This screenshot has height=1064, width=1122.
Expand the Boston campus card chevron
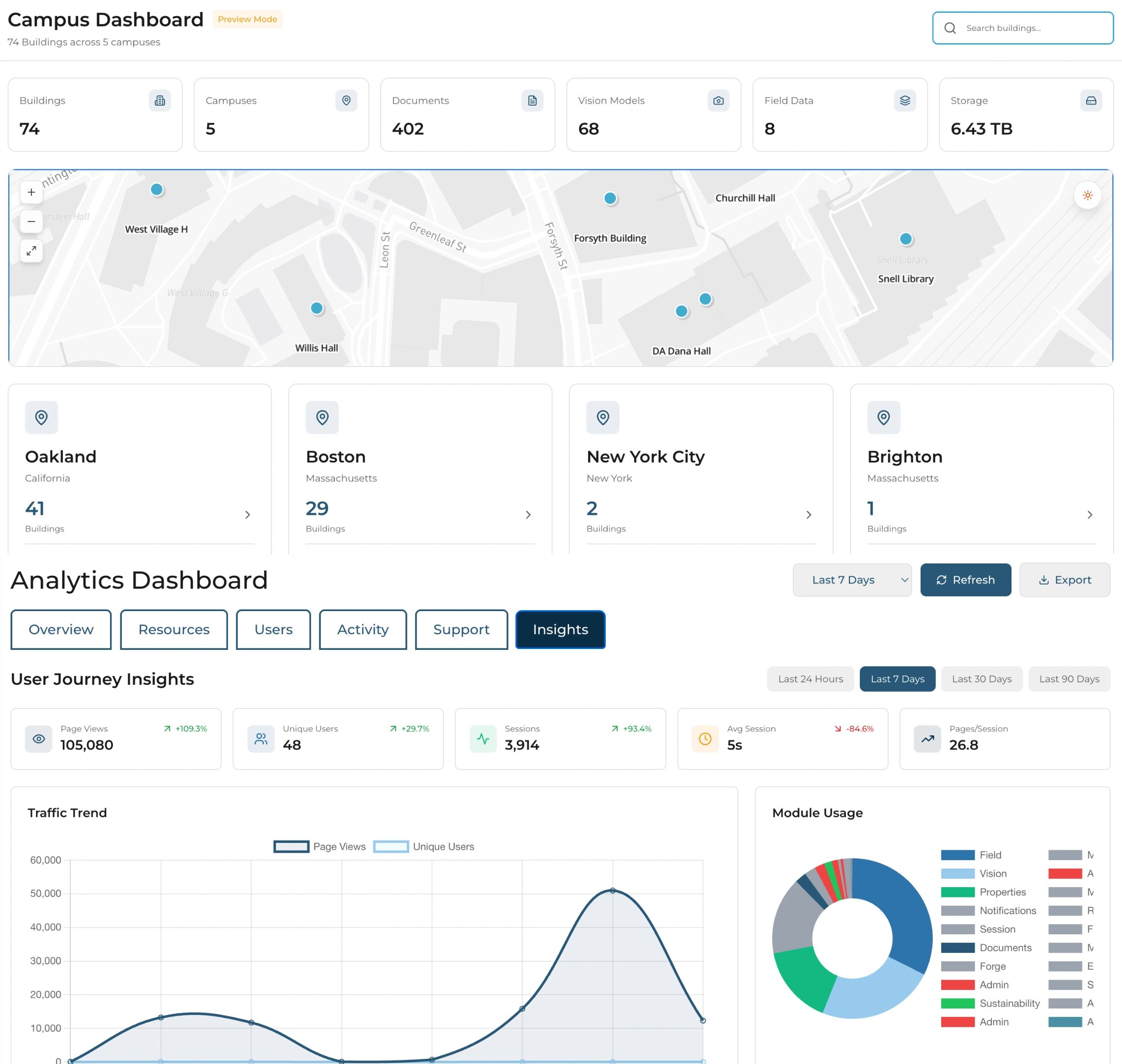click(x=528, y=514)
